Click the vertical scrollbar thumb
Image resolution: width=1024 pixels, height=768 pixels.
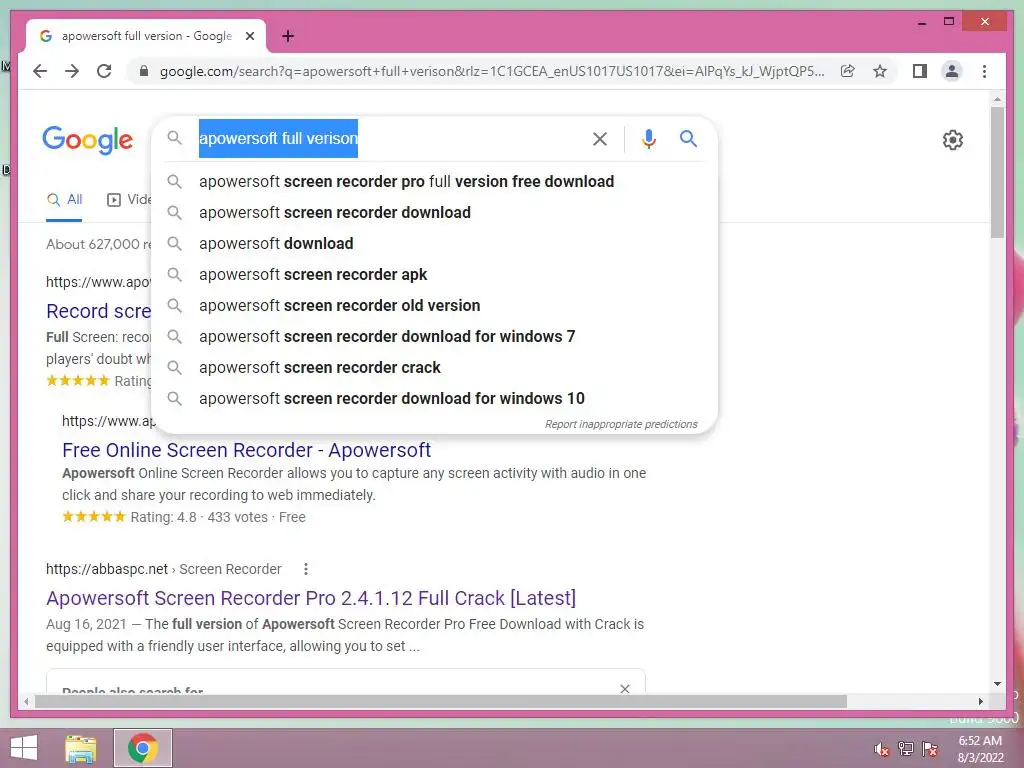[997, 172]
